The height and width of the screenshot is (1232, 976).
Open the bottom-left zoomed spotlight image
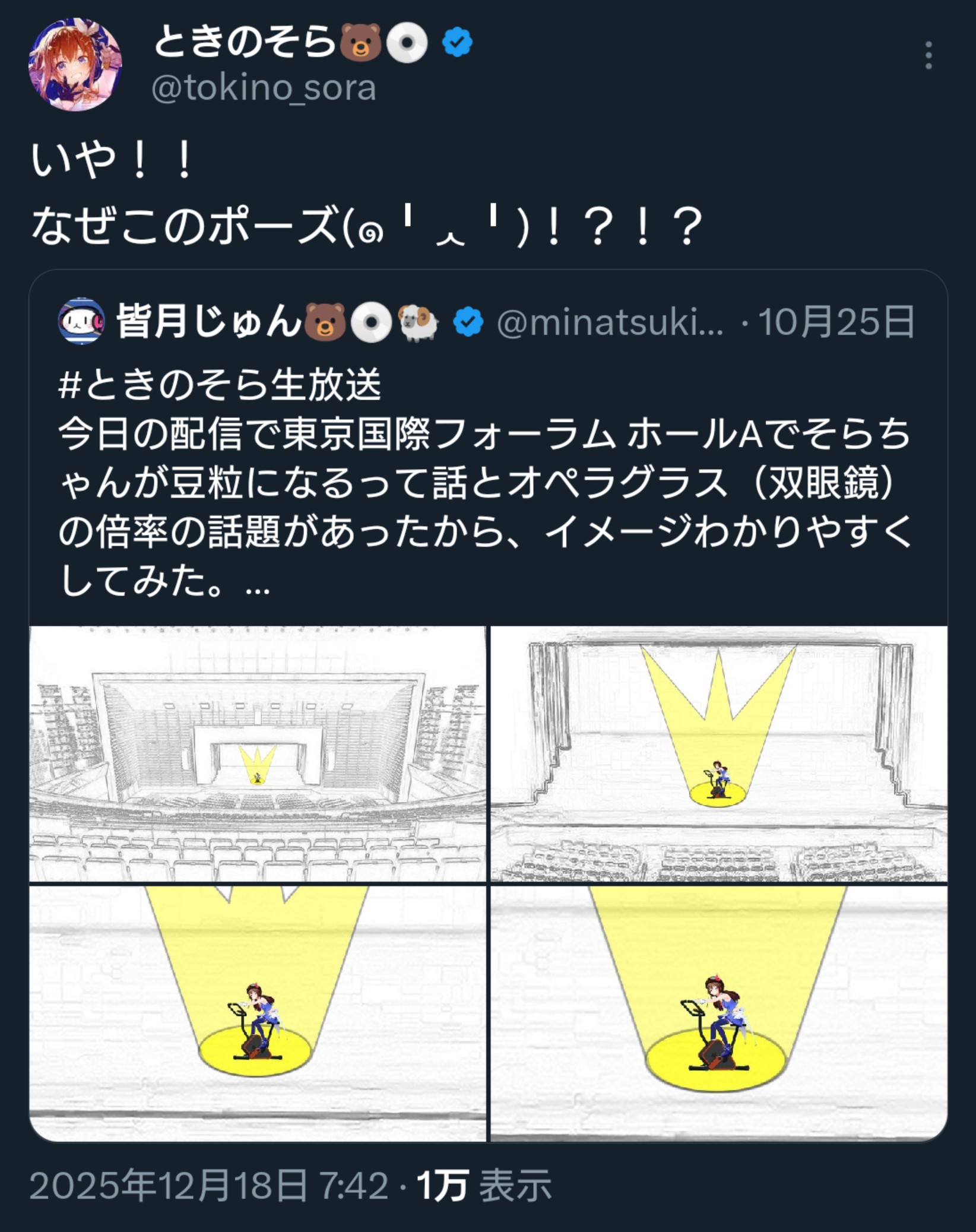(258, 1014)
